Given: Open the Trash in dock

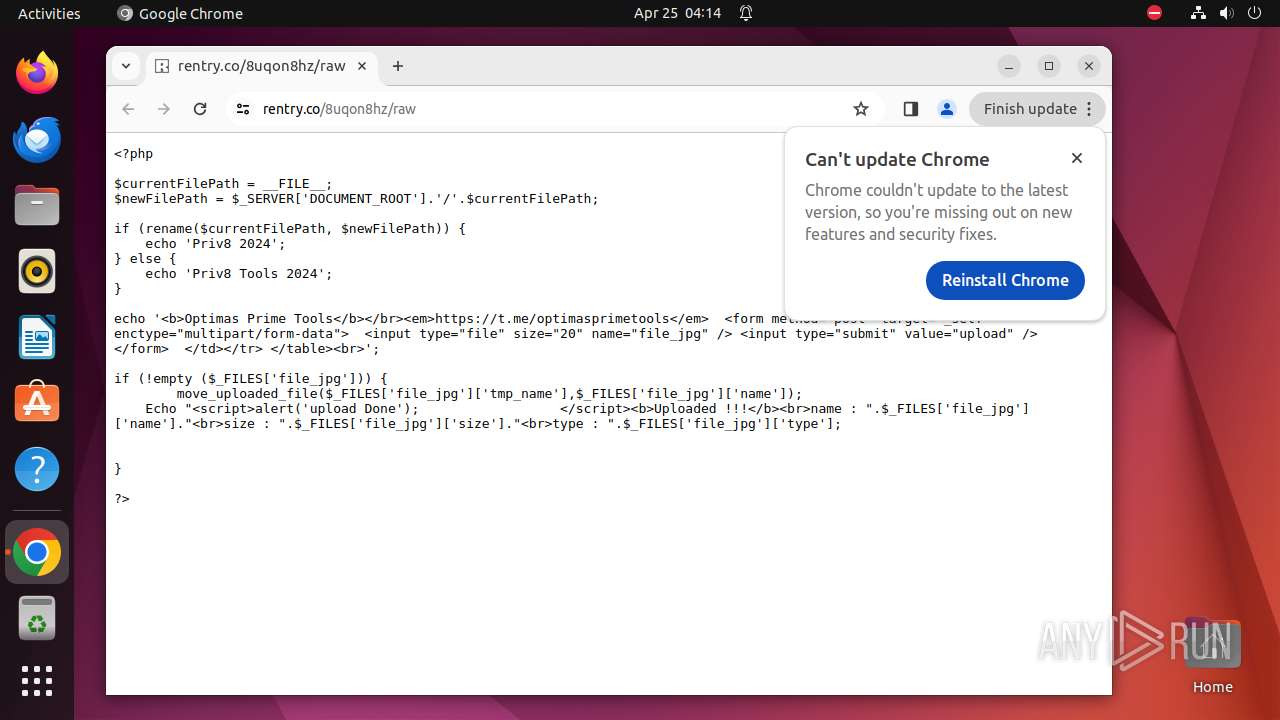Looking at the screenshot, I should pos(37,618).
